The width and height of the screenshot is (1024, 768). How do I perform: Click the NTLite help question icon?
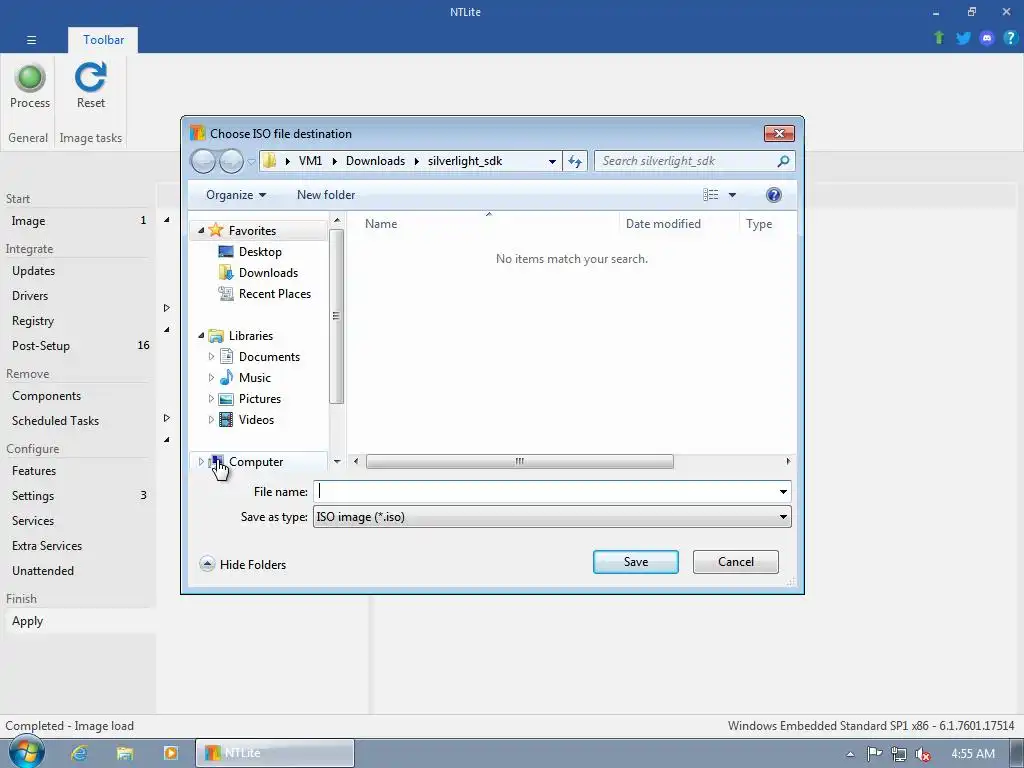(x=1010, y=38)
